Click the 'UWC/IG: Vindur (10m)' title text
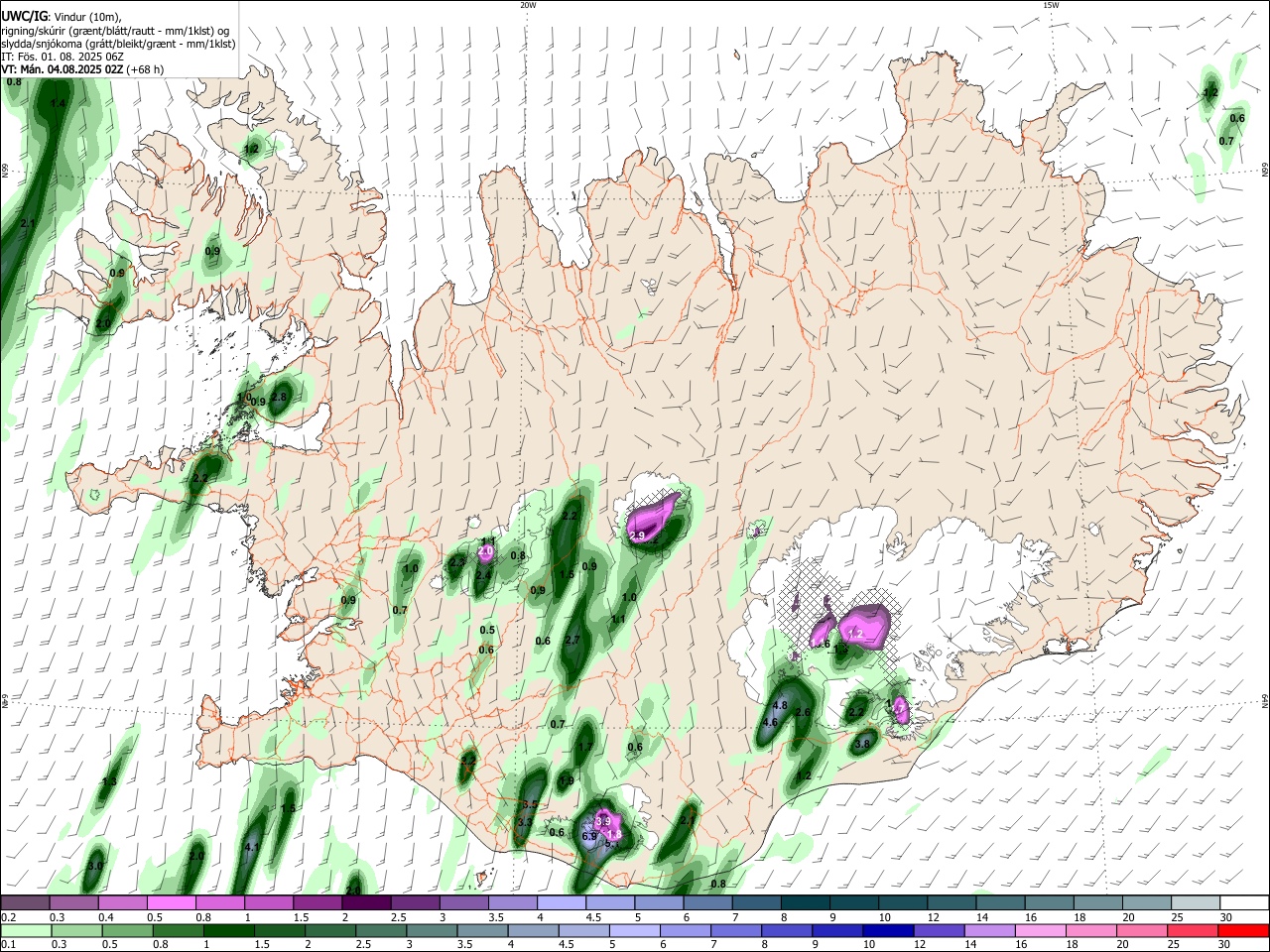The height and width of the screenshot is (952, 1270). coord(61,17)
